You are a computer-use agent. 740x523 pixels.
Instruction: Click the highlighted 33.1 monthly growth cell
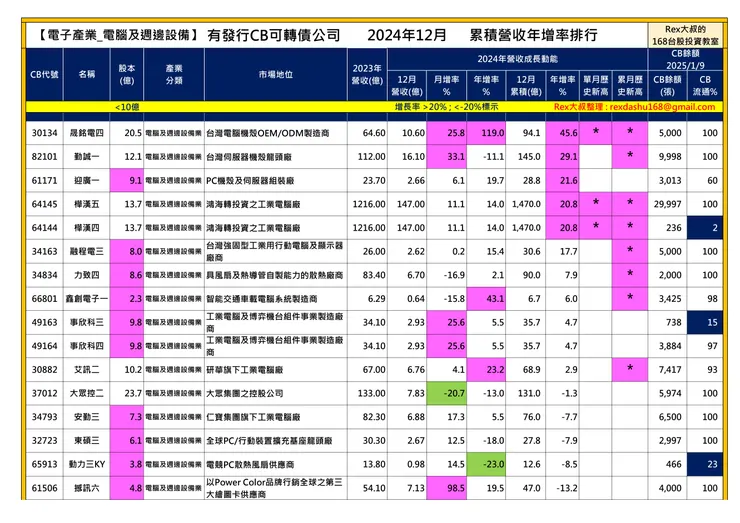[x=446, y=157]
